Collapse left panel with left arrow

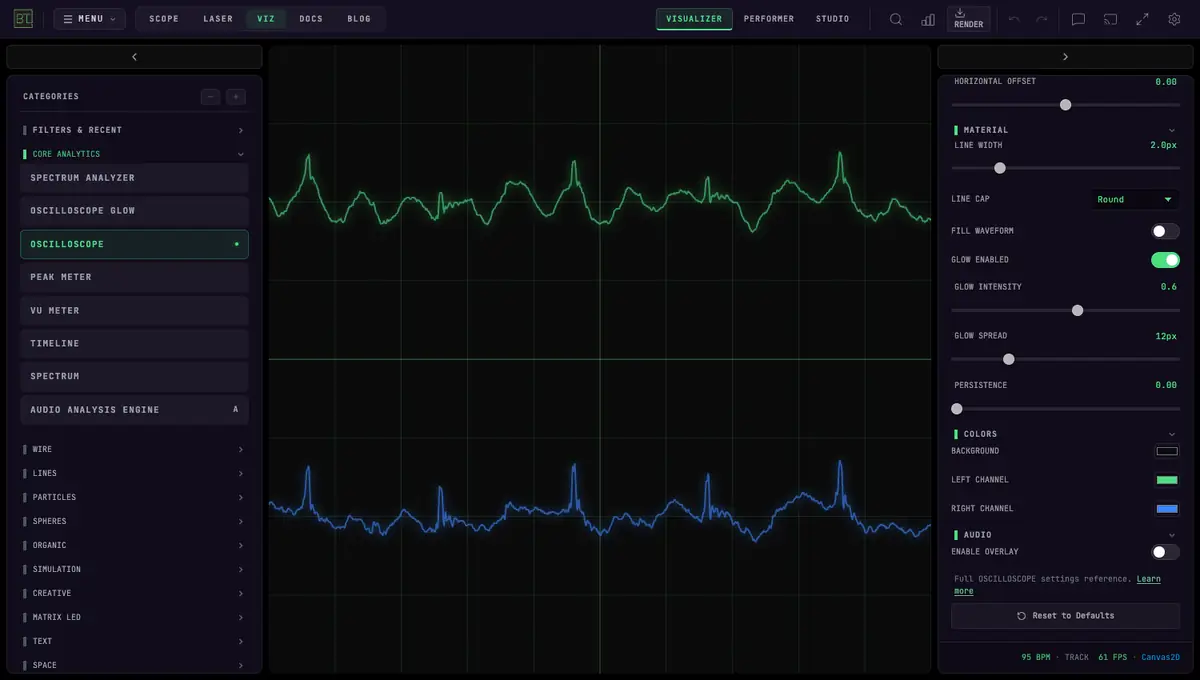coord(134,57)
